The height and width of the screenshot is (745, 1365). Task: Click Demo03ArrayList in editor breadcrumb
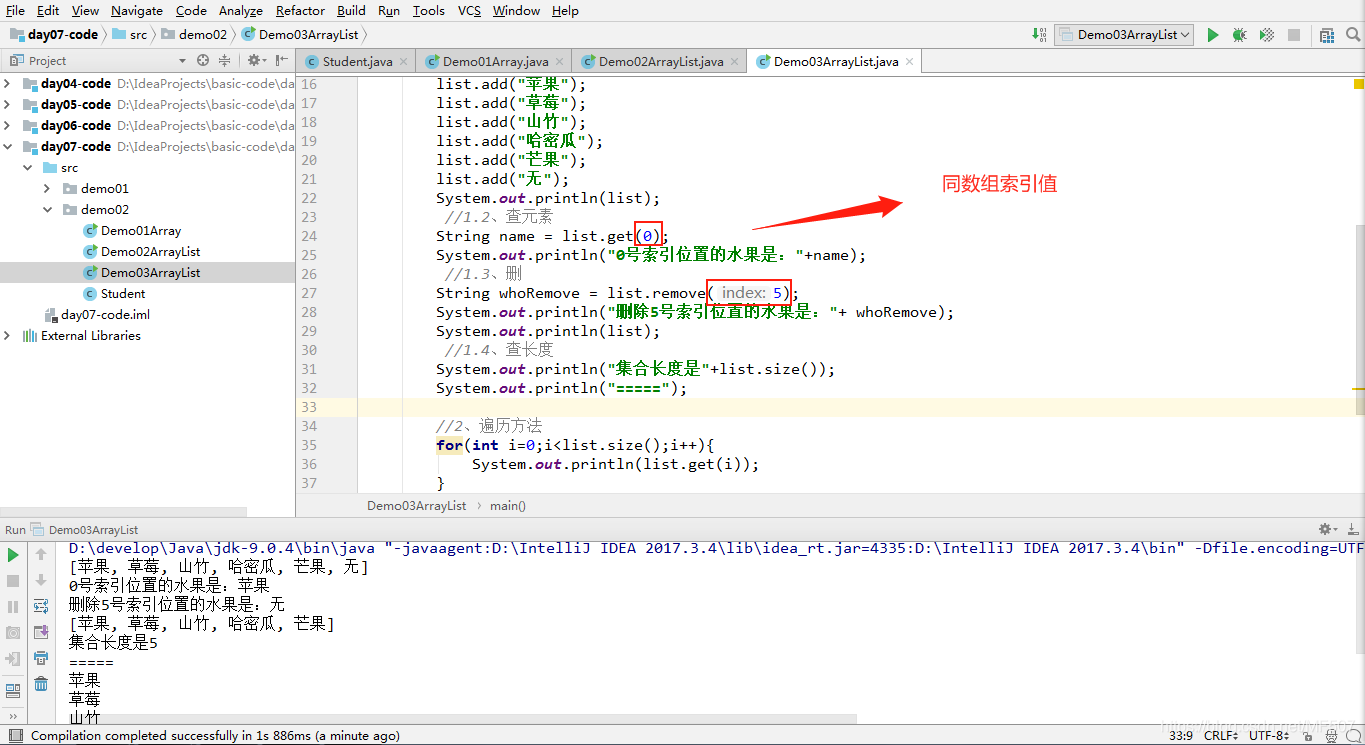pyautogui.click(x=416, y=506)
